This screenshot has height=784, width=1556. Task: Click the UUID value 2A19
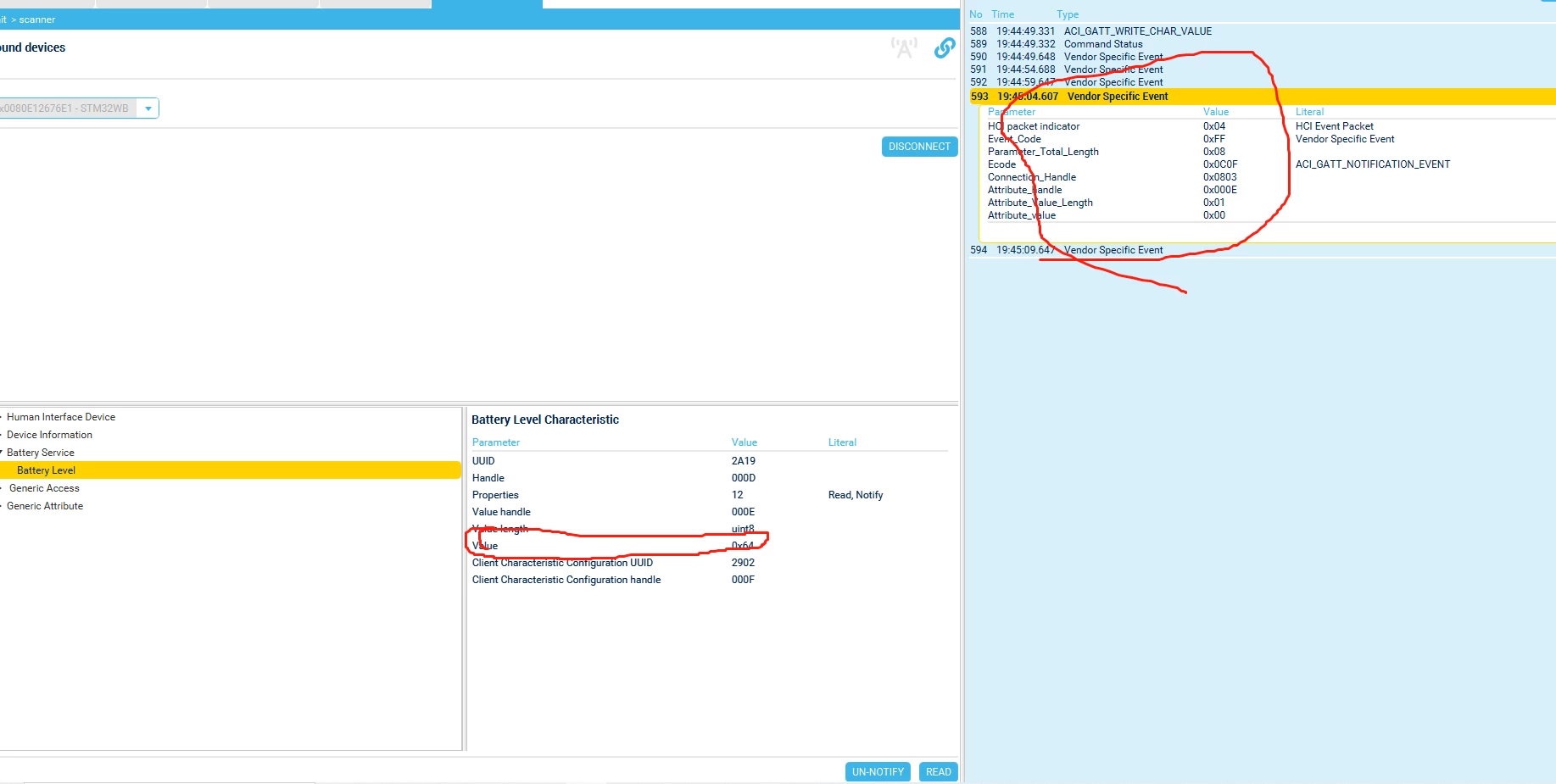(x=744, y=461)
